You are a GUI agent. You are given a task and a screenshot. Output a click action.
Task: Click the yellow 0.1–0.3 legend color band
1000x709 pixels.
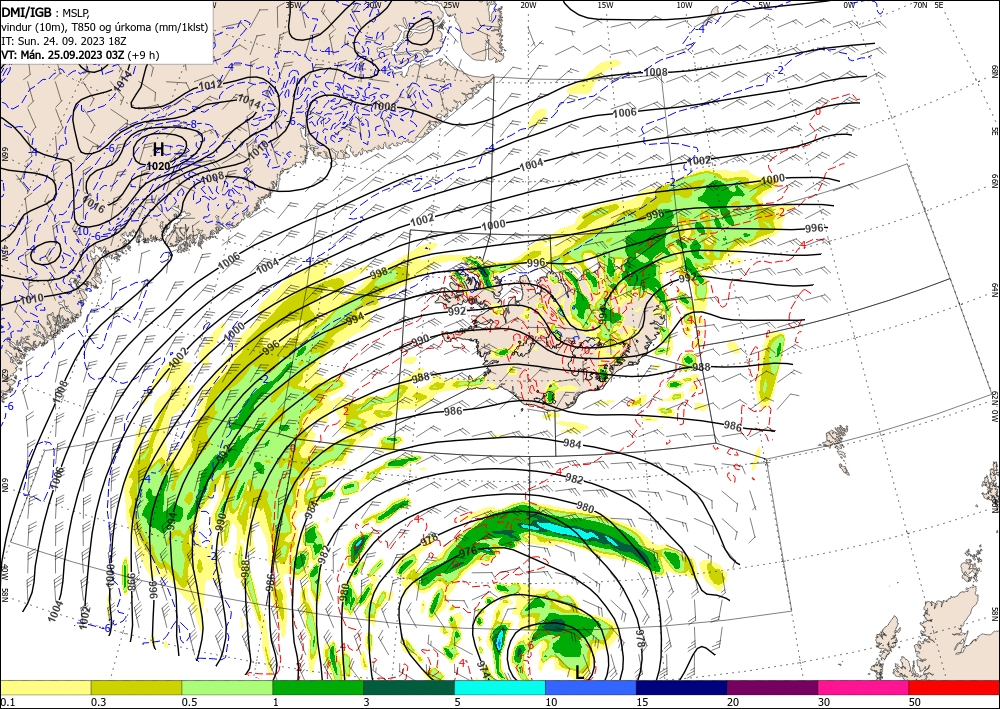(45, 687)
